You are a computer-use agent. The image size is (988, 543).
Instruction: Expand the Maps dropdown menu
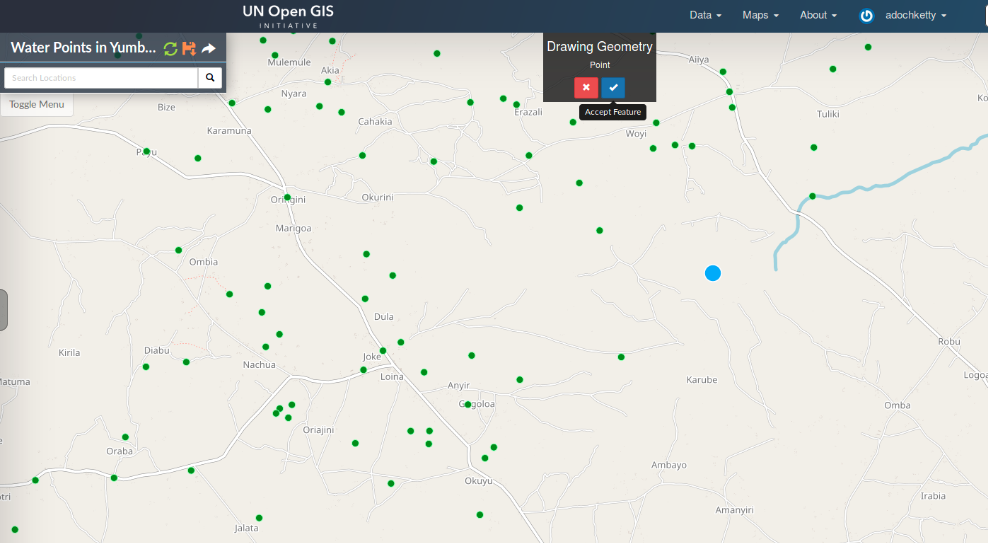760,15
